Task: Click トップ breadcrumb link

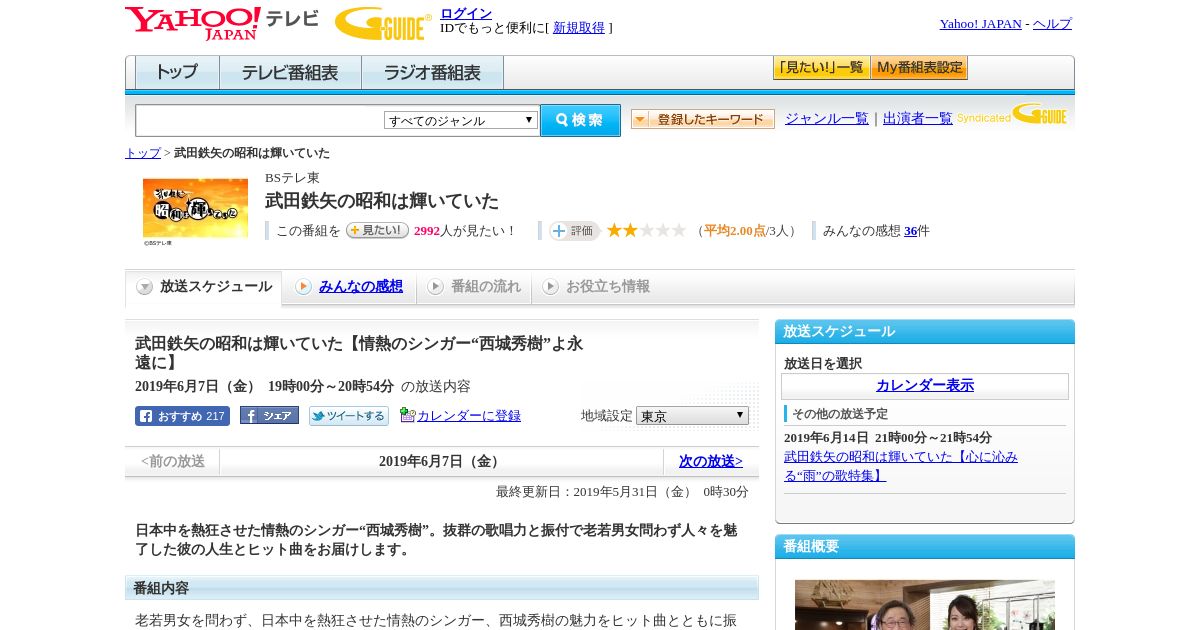Action: 143,153
